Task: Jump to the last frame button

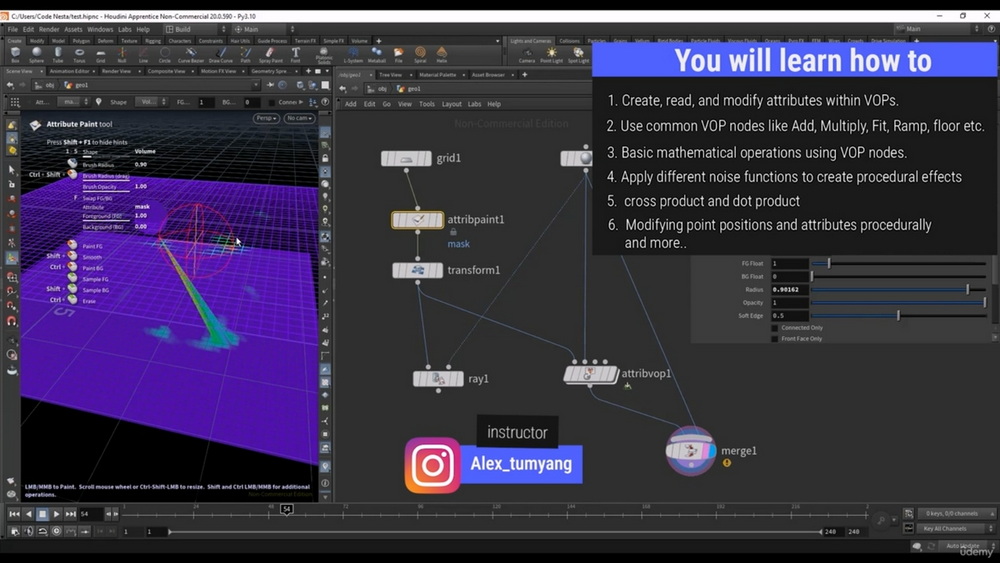Action: click(x=70, y=514)
